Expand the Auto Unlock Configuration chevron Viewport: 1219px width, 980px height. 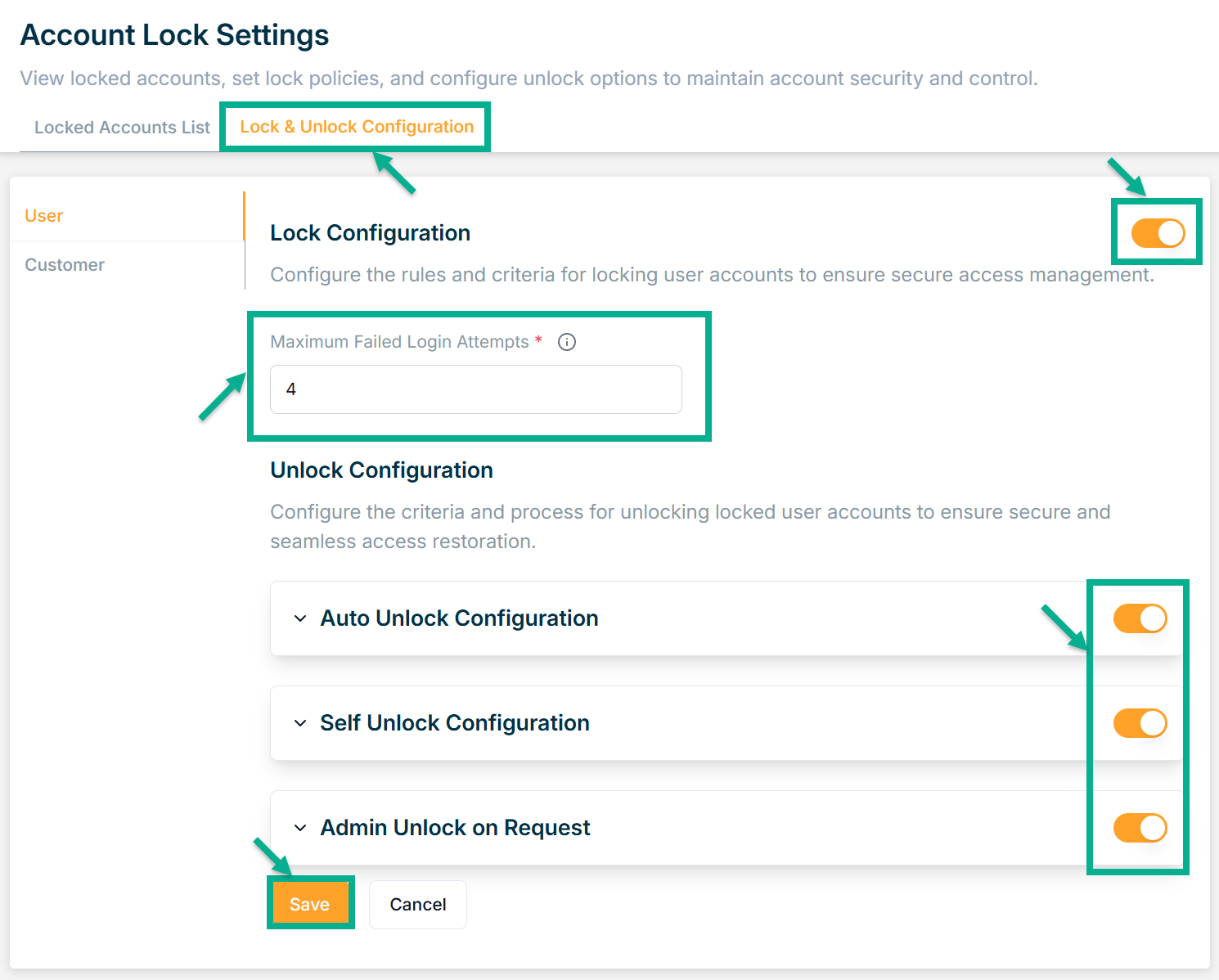(x=300, y=618)
